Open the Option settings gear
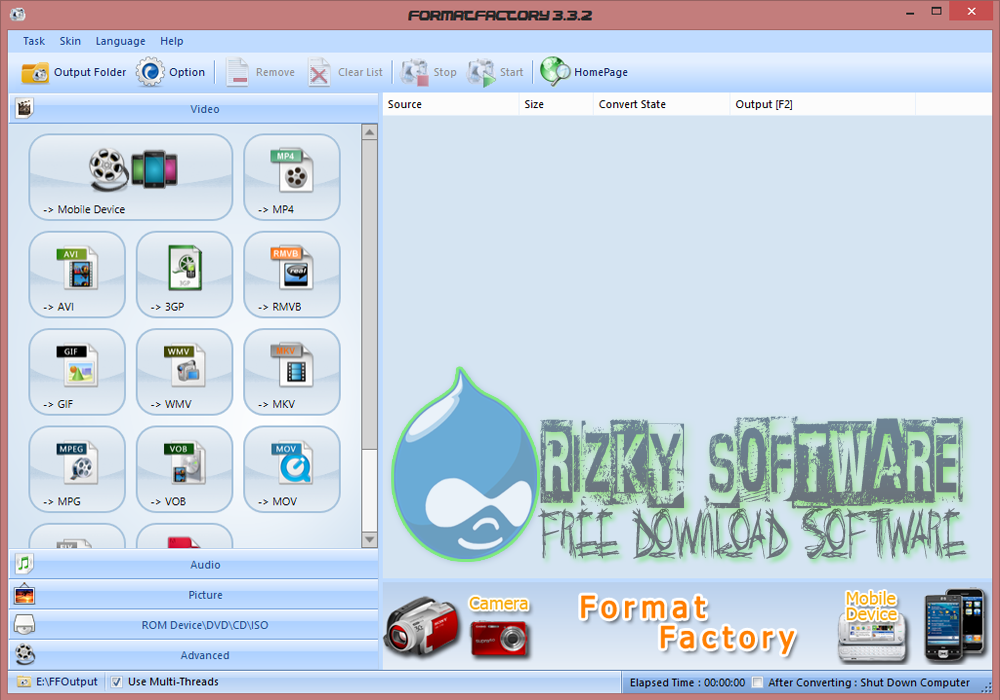 point(170,72)
